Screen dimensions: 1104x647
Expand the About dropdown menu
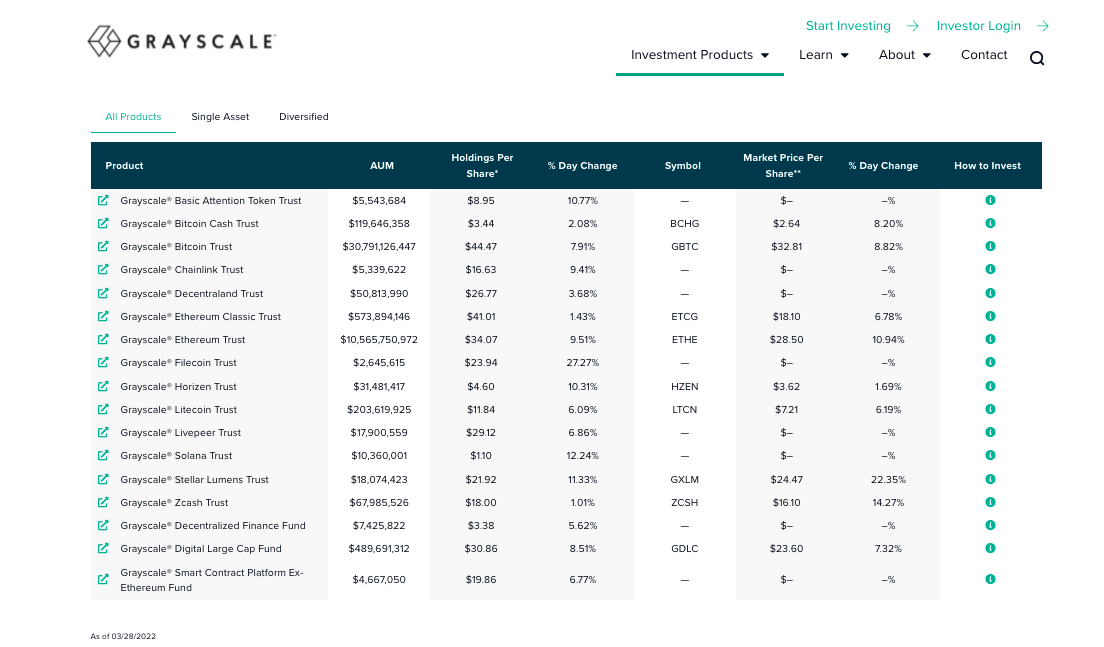(x=904, y=55)
